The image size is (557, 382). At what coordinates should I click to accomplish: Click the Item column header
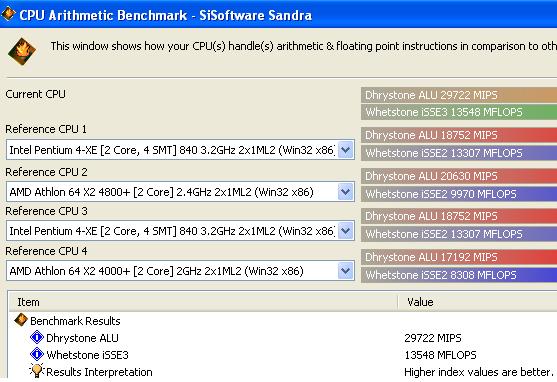tap(203, 302)
